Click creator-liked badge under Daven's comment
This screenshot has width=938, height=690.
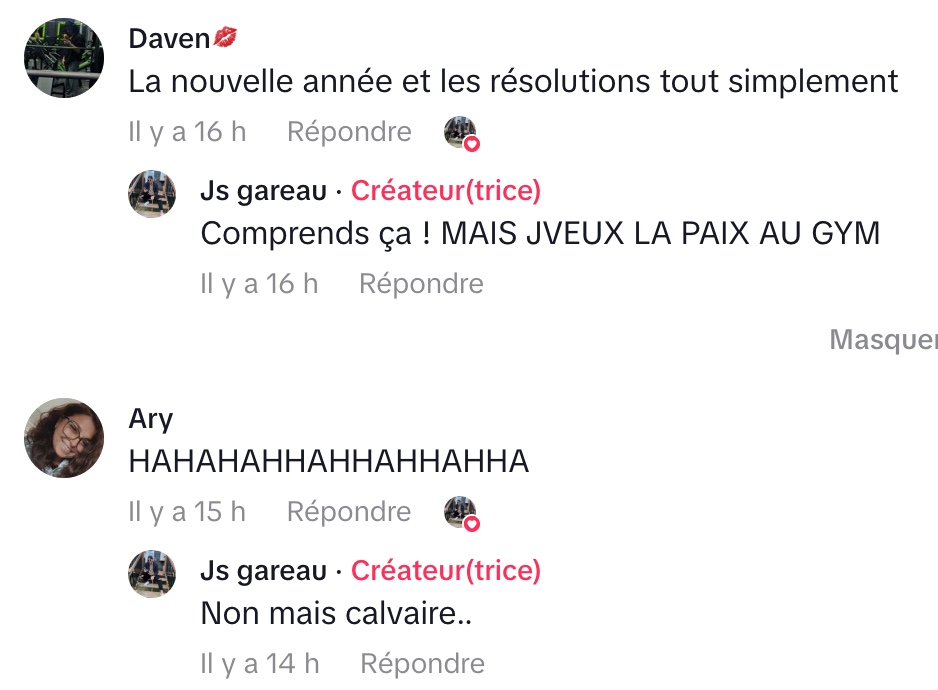point(462,133)
